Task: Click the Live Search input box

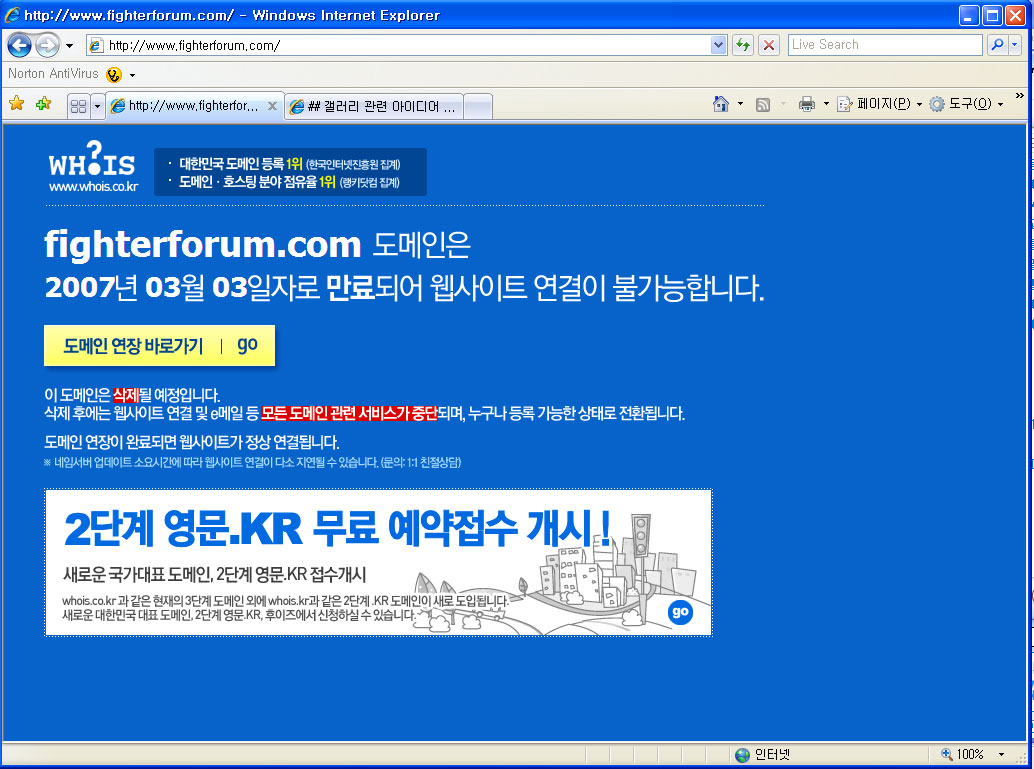Action: (885, 45)
